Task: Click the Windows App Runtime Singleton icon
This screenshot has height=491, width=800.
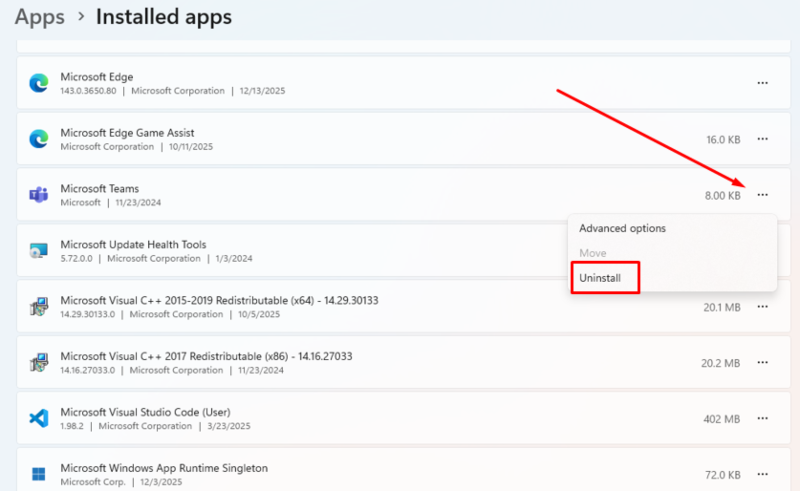Action: [x=38, y=474]
